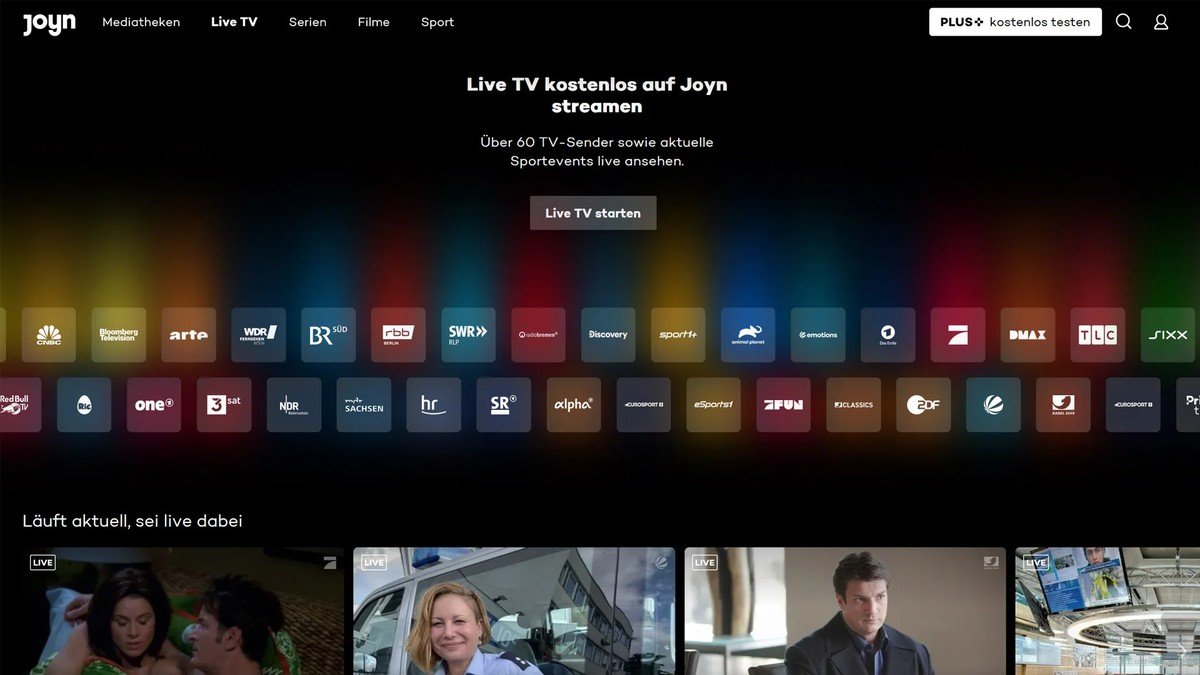Viewport: 1200px width, 675px height.
Task: Click the Live TV starten button
Action: coord(593,213)
